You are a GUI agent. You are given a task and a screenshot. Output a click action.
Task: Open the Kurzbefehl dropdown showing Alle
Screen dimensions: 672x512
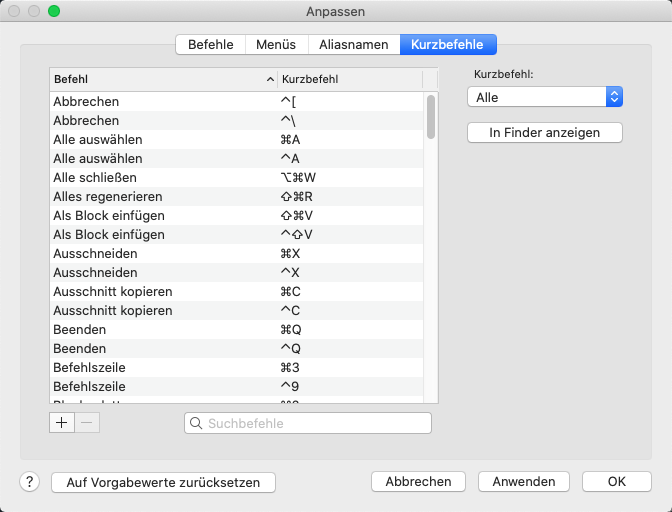tap(545, 97)
